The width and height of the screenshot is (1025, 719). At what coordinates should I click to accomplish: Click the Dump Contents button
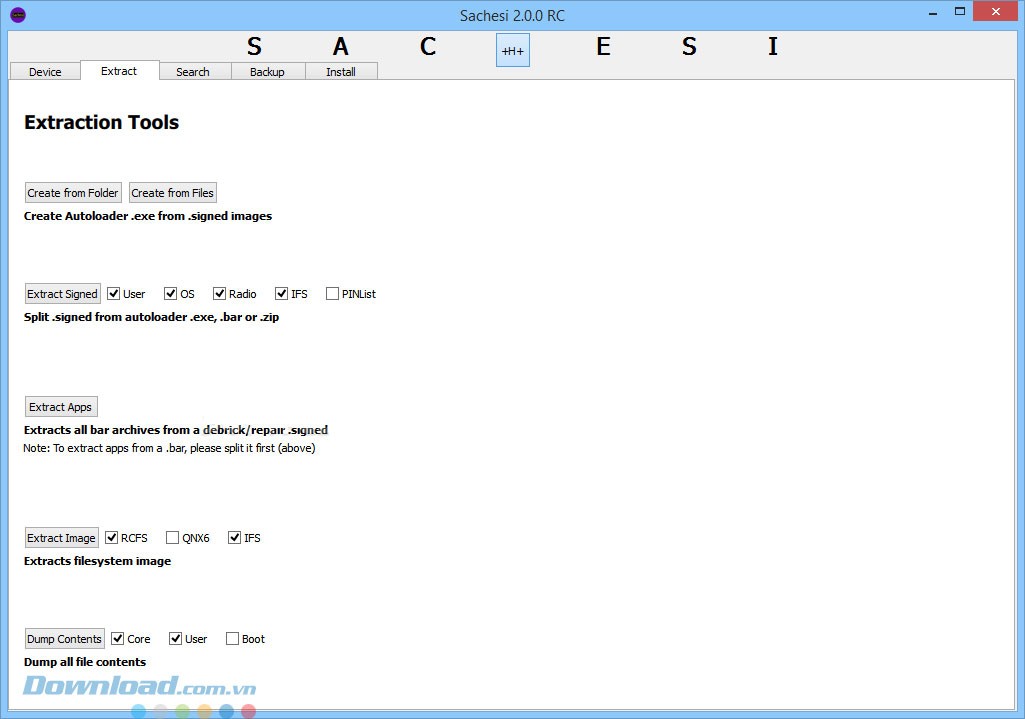[64, 639]
